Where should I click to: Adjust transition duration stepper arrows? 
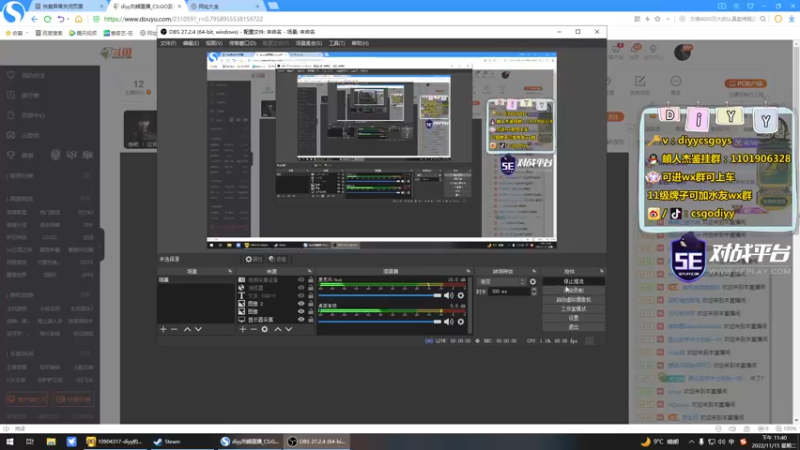[534, 292]
